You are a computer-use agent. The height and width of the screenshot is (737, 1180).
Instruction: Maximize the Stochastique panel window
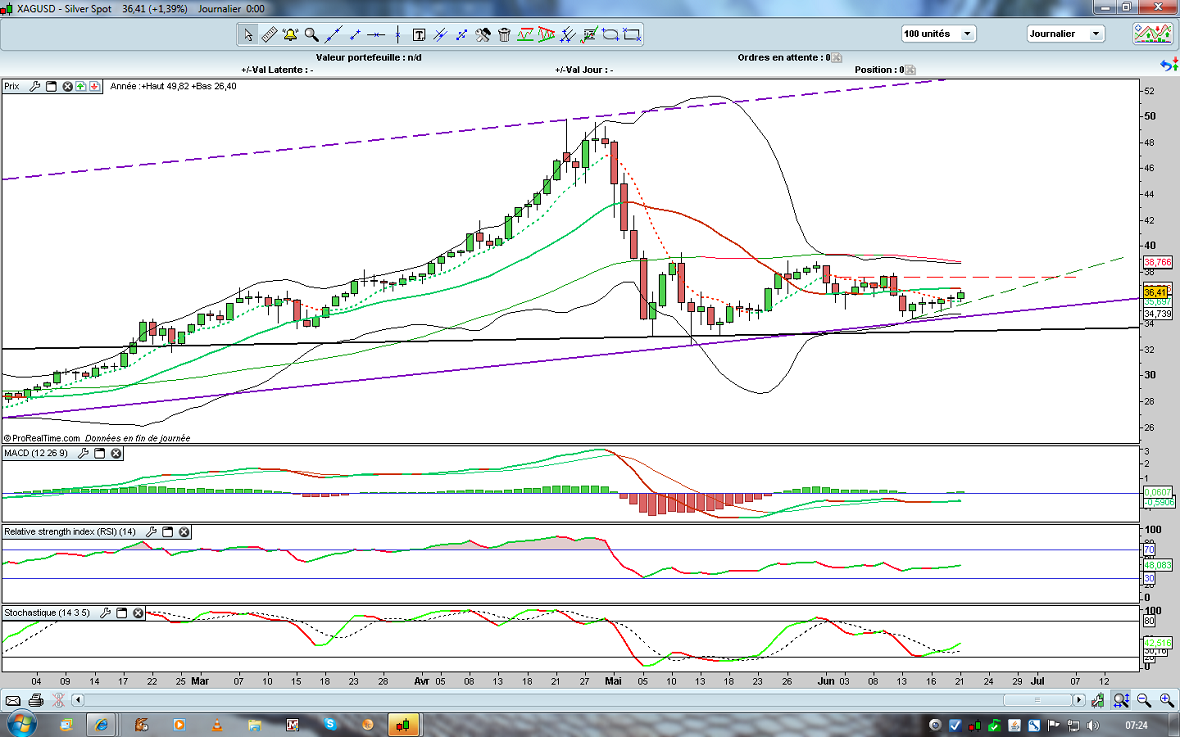[x=120, y=612]
